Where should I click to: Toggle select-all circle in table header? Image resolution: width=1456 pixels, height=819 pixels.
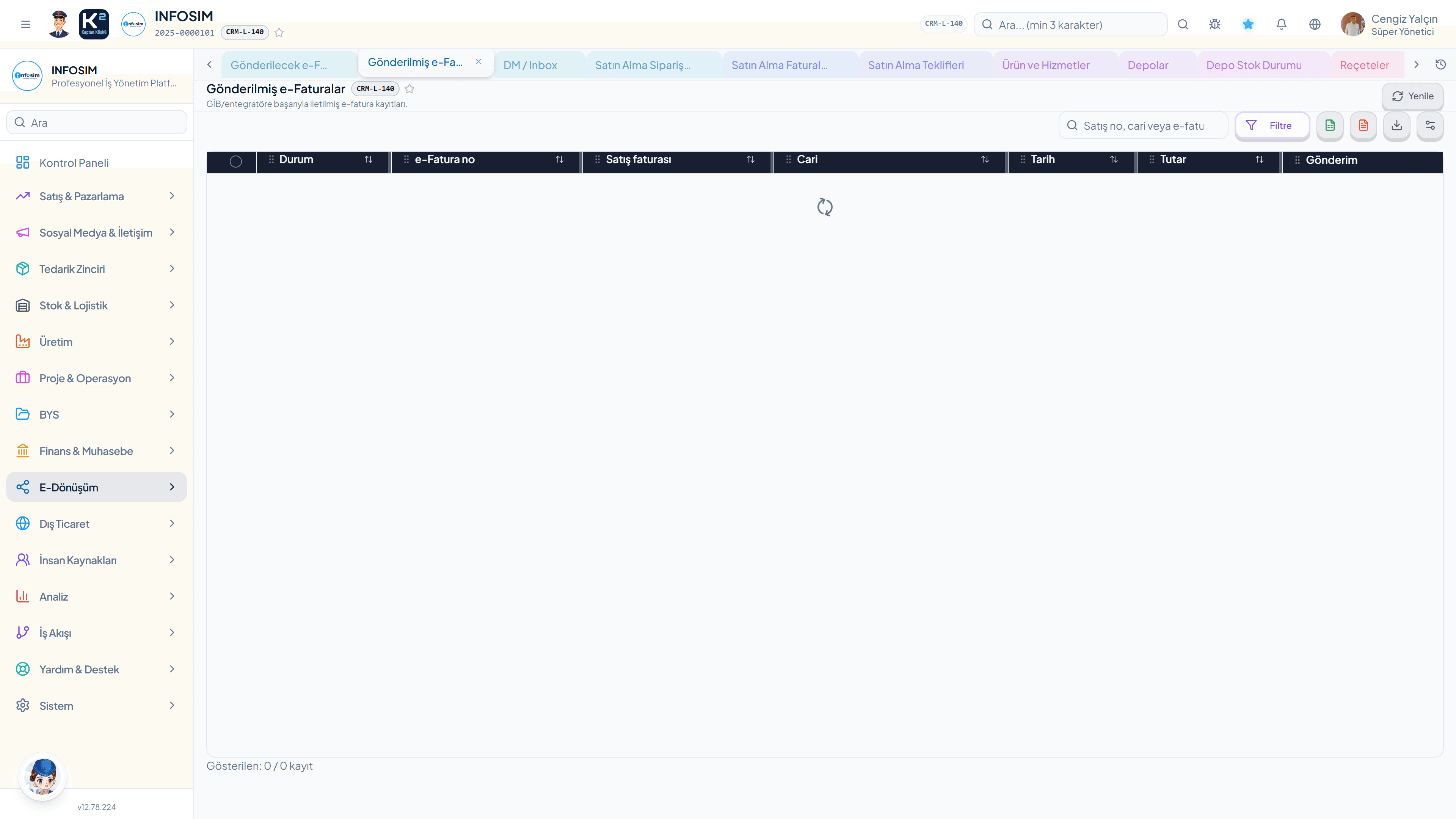236,162
